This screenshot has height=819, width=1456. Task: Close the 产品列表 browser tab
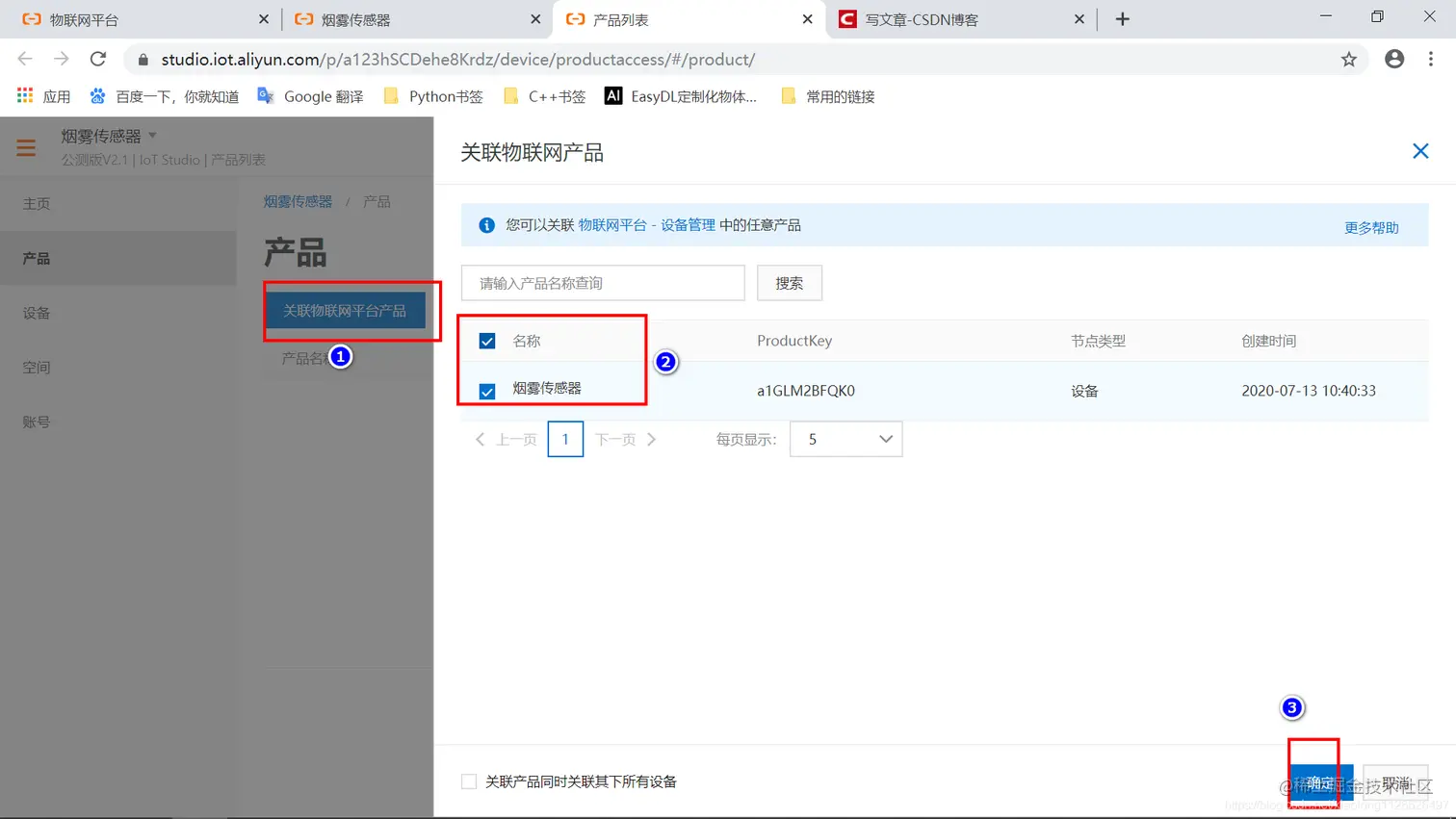click(807, 19)
